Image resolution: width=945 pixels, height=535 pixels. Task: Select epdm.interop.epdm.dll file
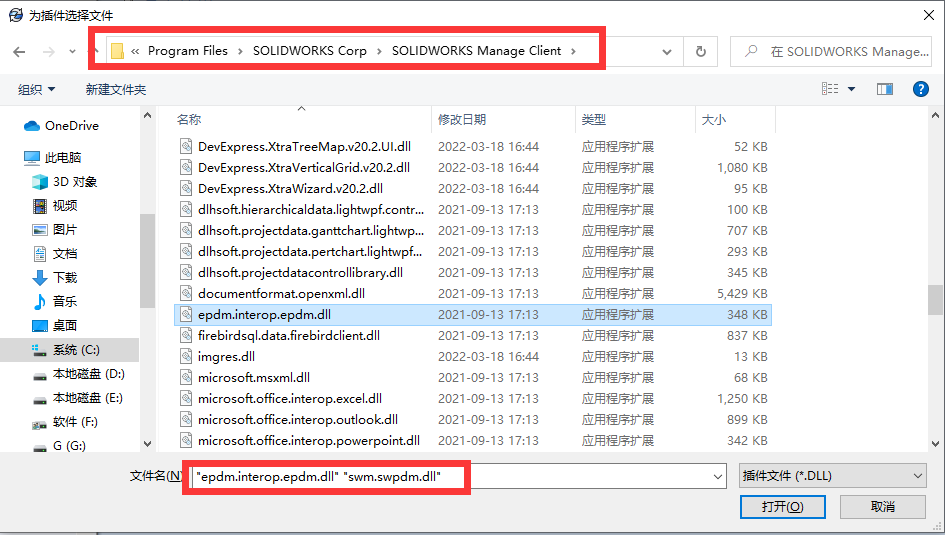pos(473,314)
